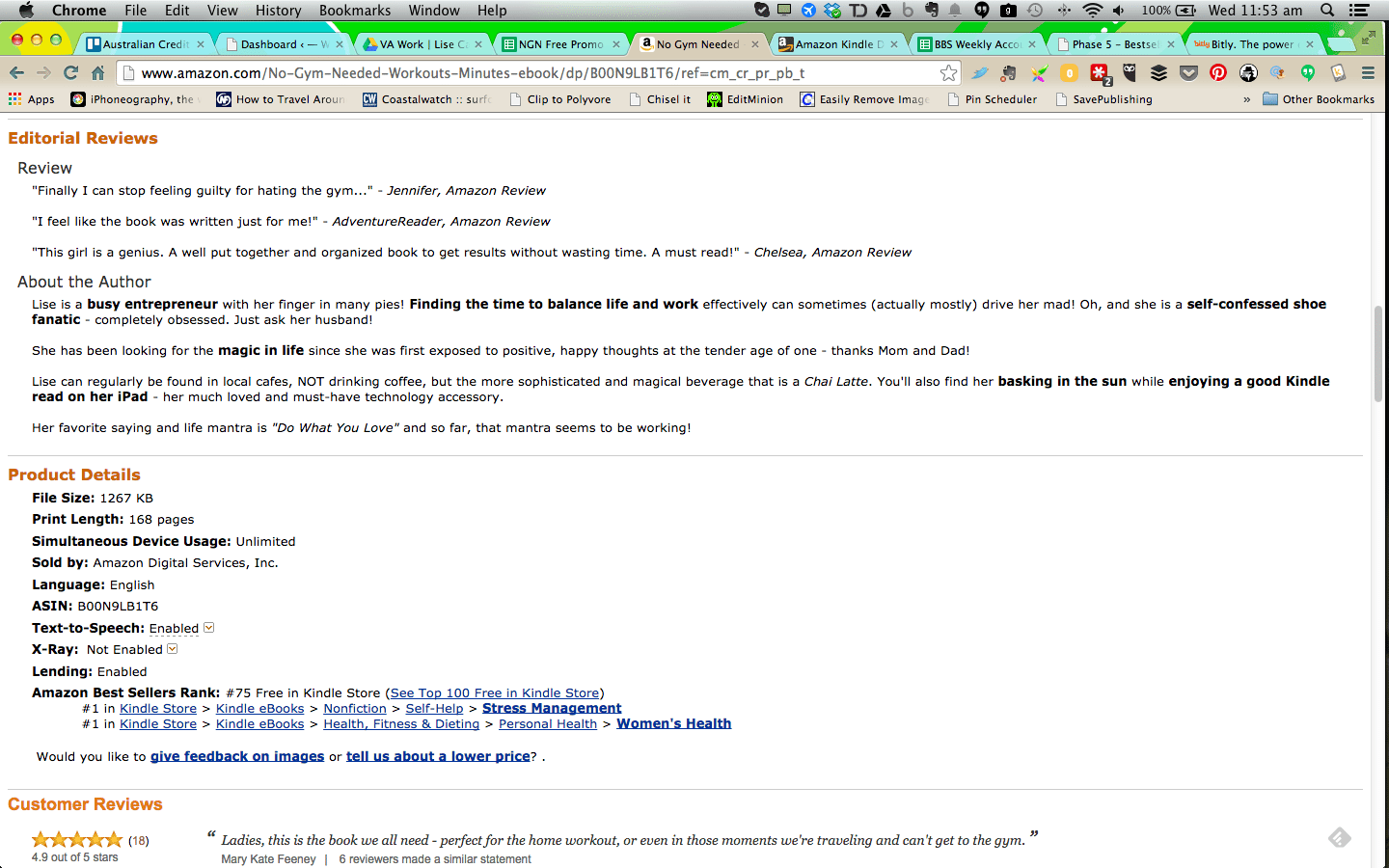The width and height of the screenshot is (1389, 868).
Task: Open the Pin Scheduler bookmark
Action: pyautogui.click(x=993, y=99)
